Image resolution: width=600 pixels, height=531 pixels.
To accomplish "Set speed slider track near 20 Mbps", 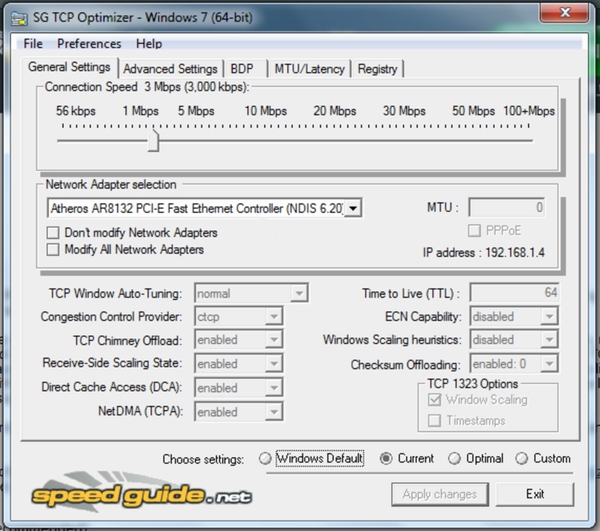I will 335,140.
